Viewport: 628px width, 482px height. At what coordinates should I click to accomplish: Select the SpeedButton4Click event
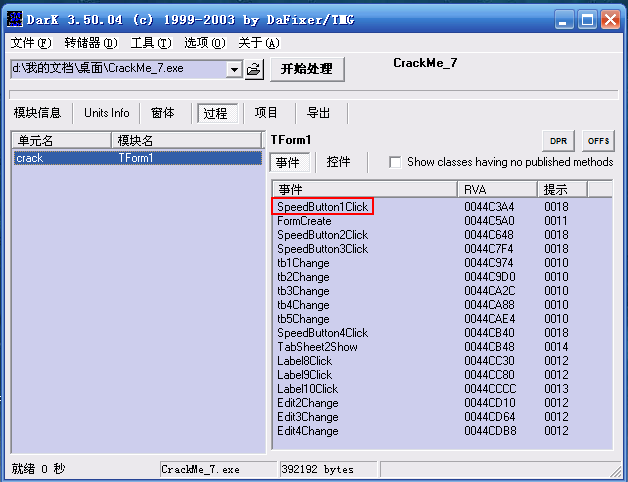322,333
